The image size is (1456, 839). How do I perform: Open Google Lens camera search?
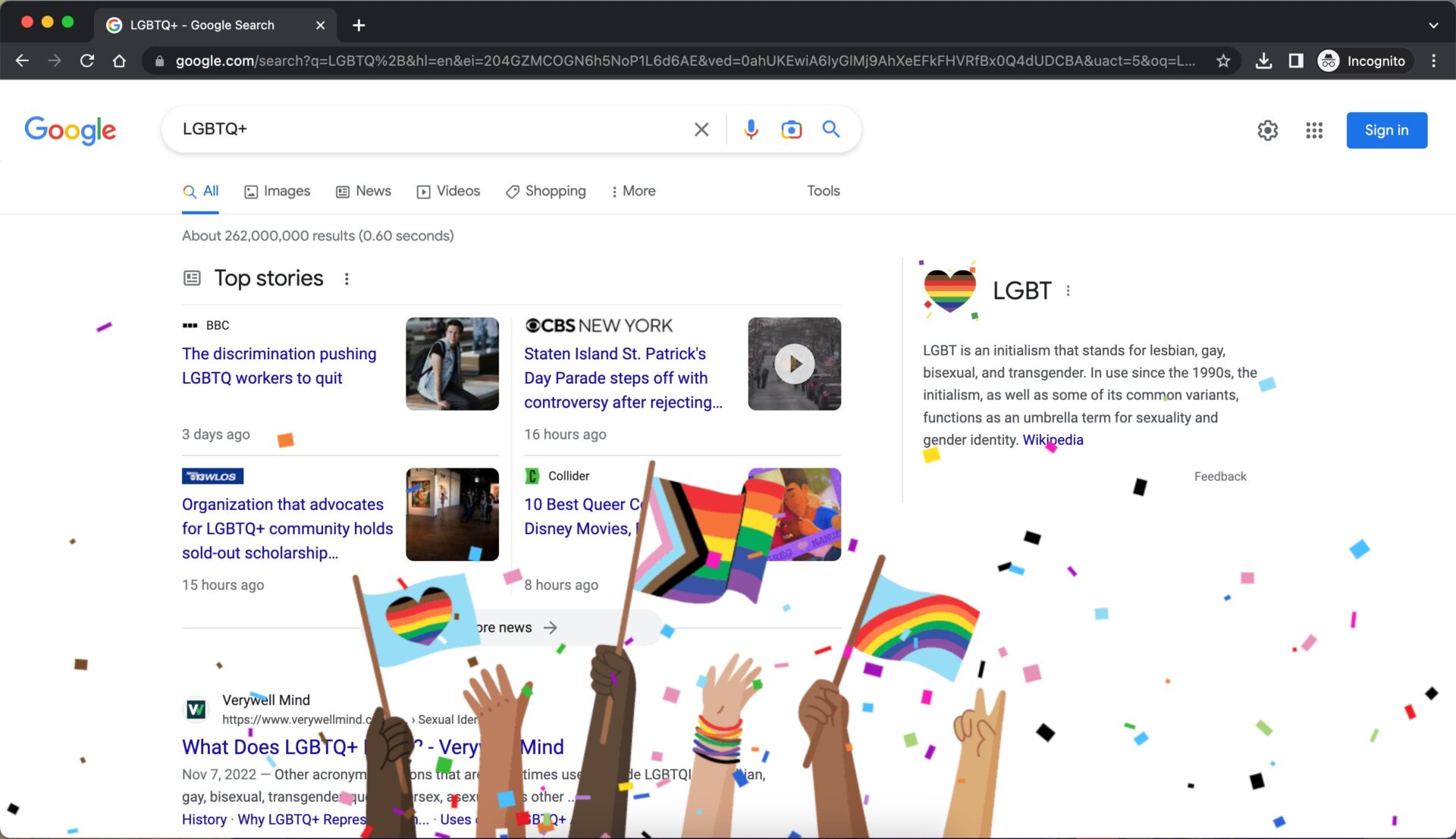point(791,129)
